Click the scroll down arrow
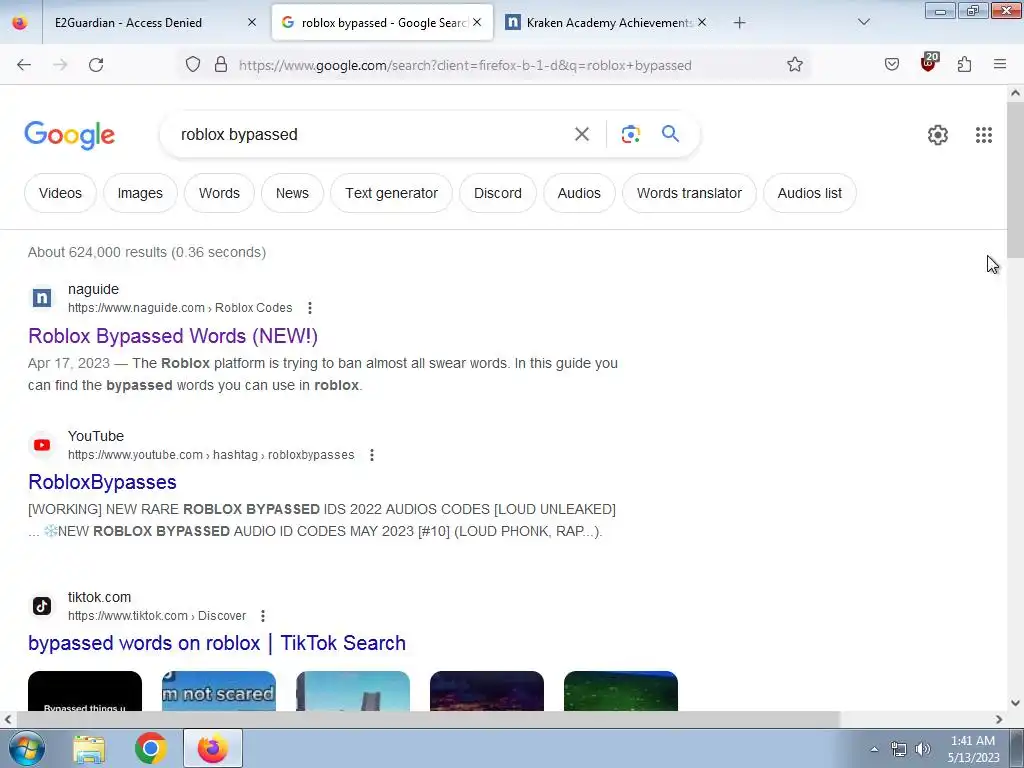 (x=1015, y=703)
